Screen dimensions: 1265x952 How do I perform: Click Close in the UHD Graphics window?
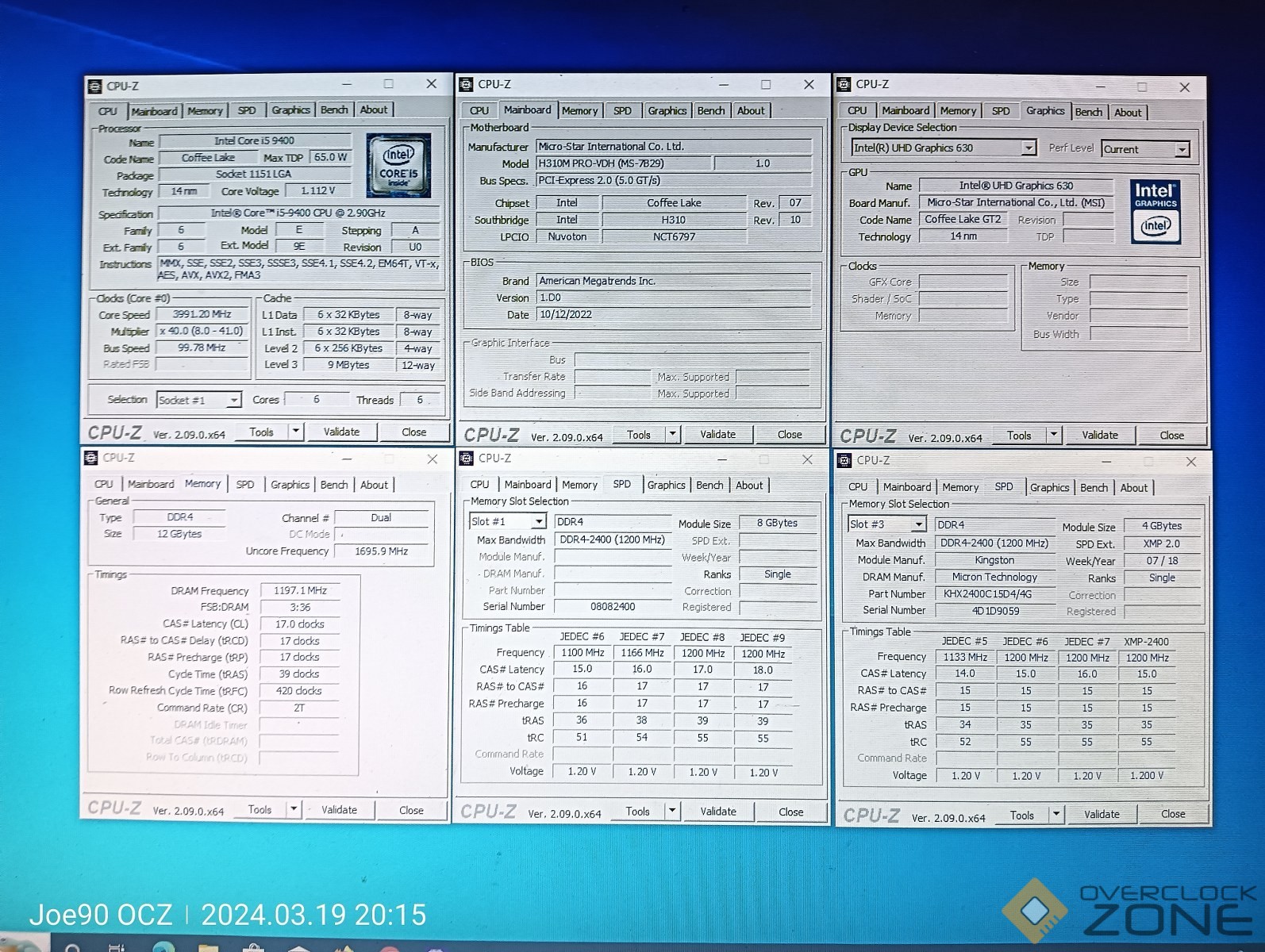point(1171,435)
